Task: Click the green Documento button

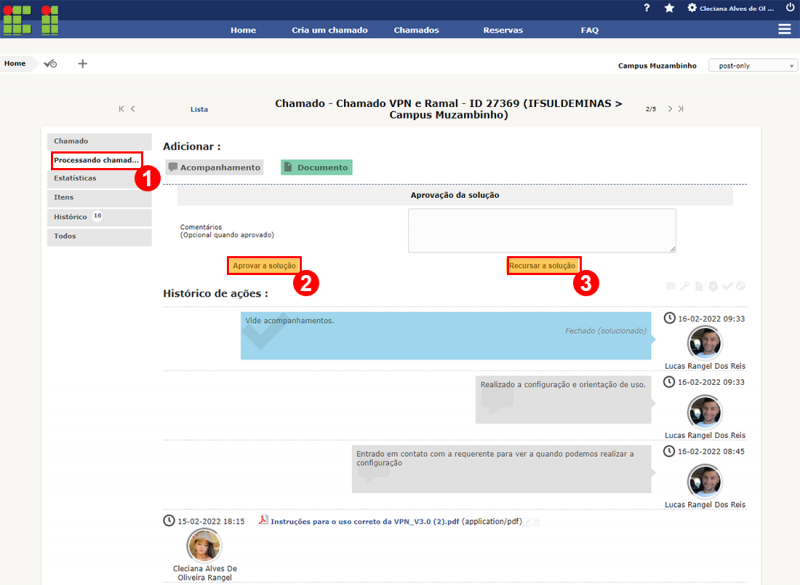Action: [x=316, y=167]
